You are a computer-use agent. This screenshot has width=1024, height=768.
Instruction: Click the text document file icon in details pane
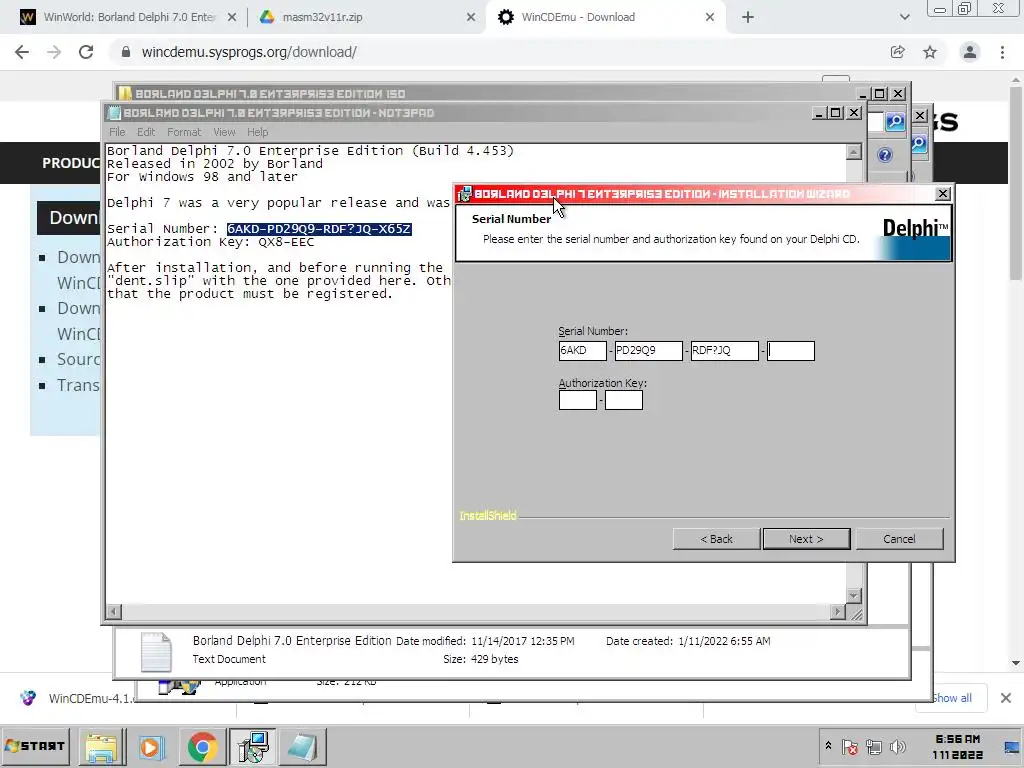pos(156,652)
